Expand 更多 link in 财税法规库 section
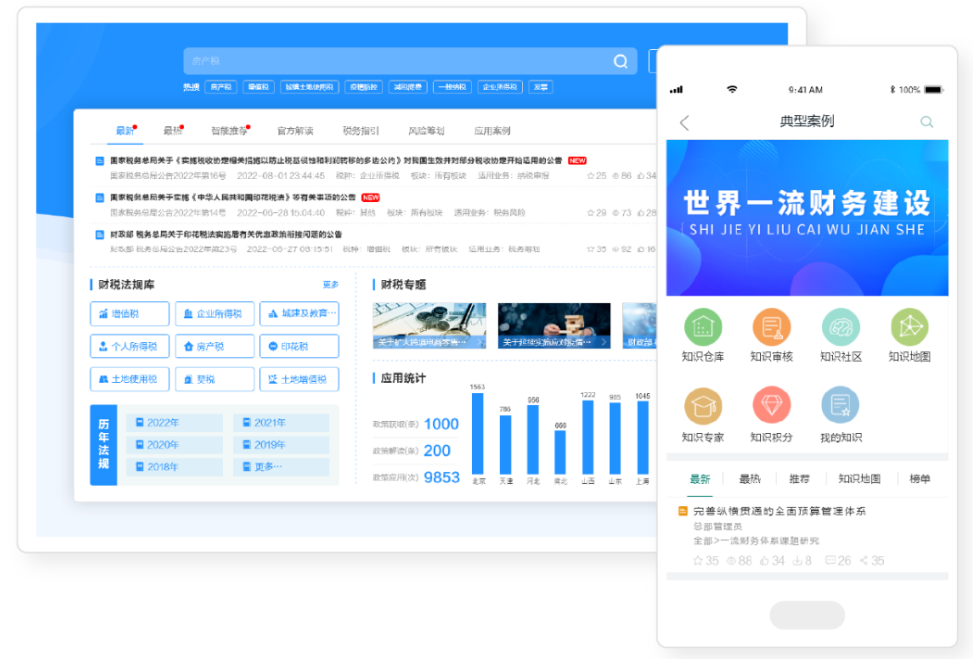 (x=330, y=285)
